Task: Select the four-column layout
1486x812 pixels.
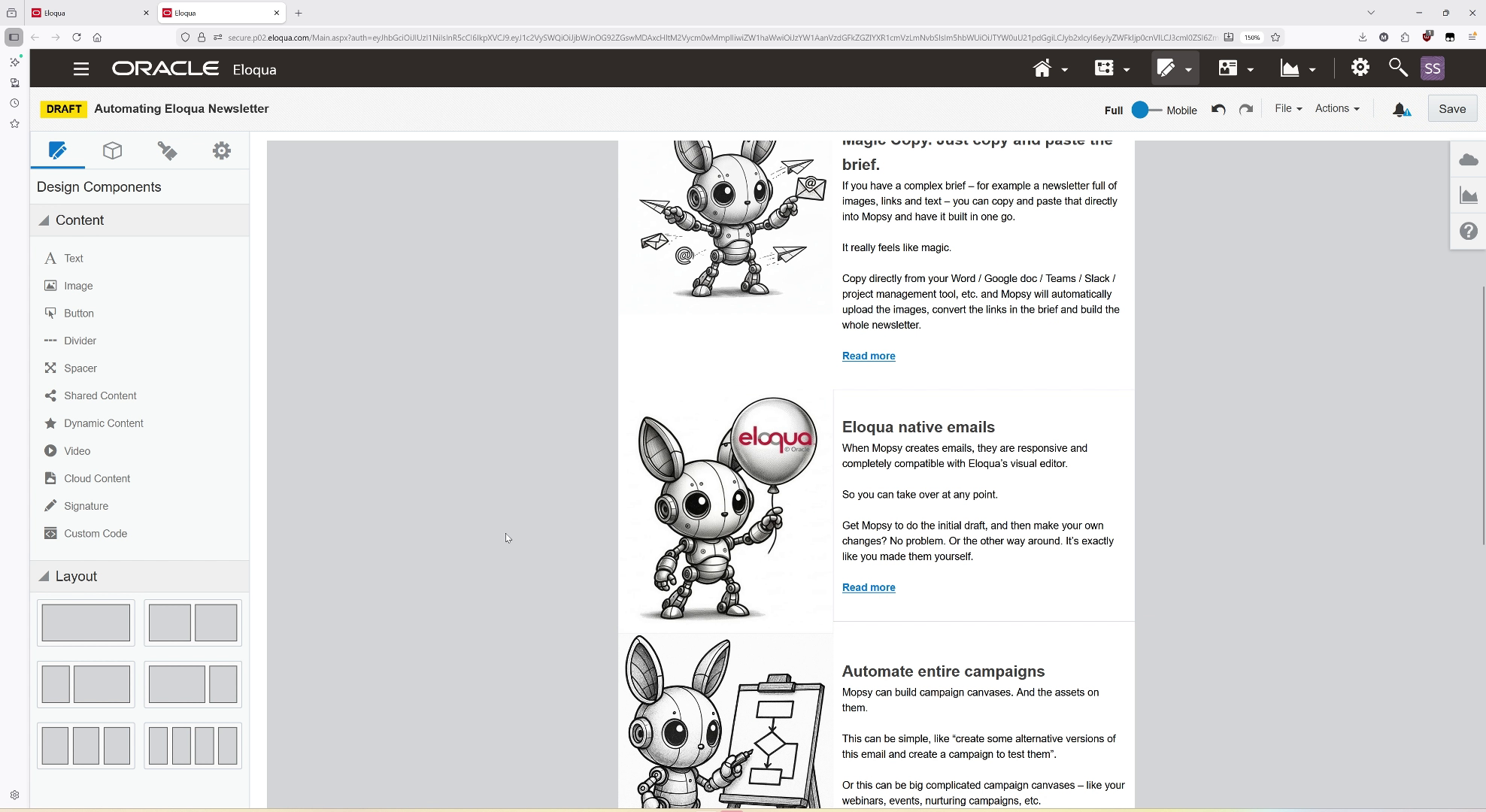Action: [193, 746]
